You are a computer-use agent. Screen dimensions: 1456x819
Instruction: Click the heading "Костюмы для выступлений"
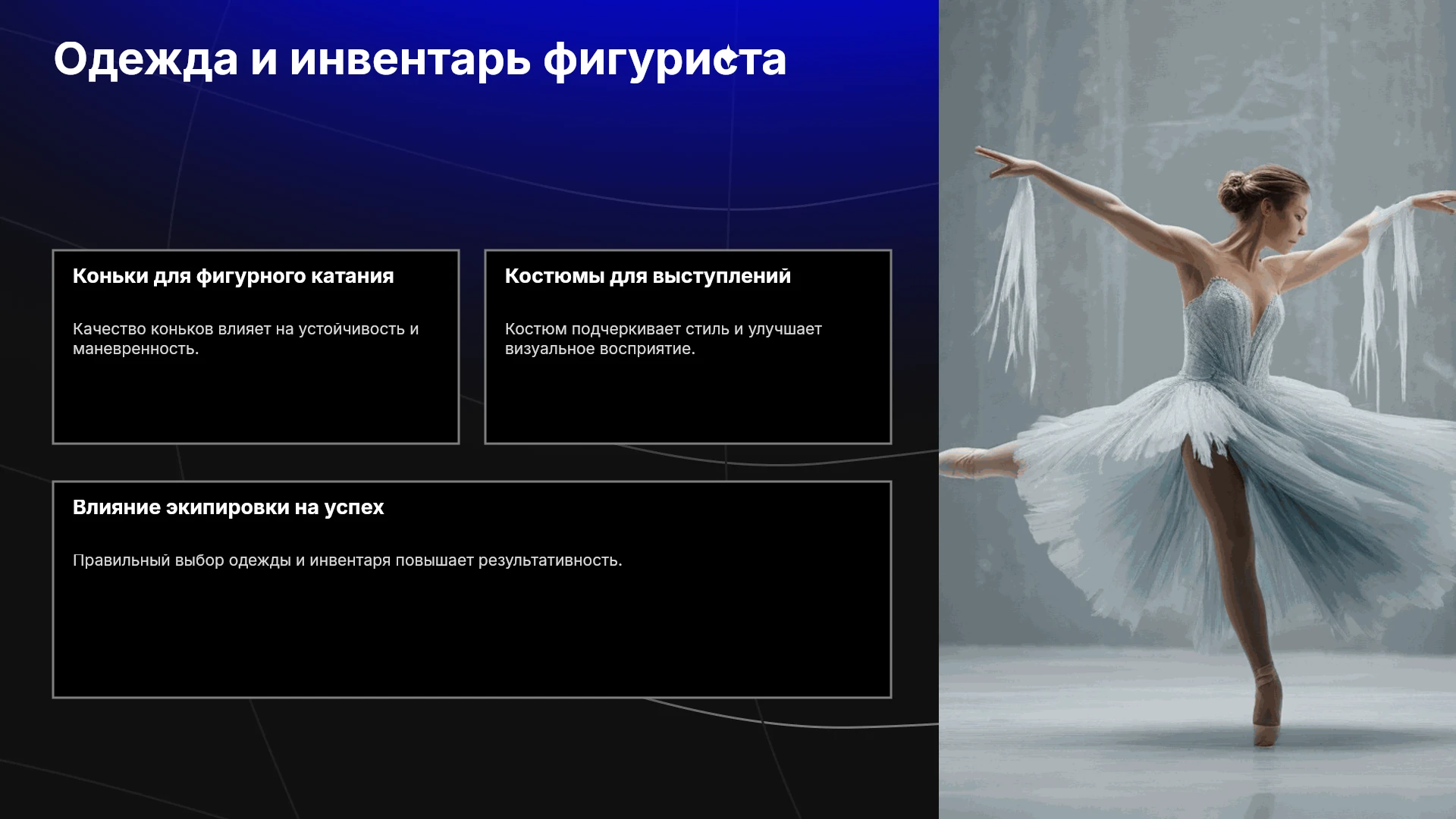648,276
